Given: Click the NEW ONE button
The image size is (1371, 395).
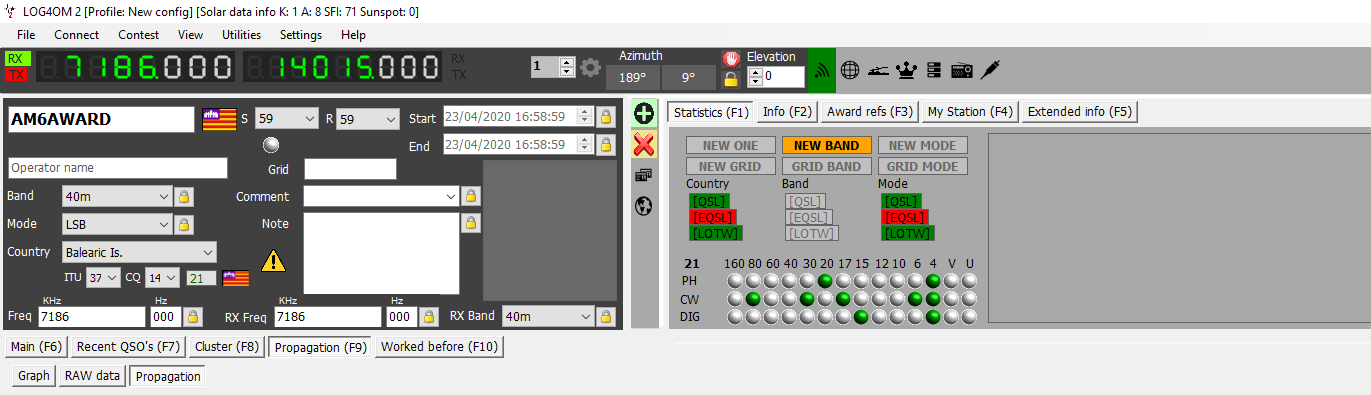Looking at the screenshot, I should tap(730, 145).
